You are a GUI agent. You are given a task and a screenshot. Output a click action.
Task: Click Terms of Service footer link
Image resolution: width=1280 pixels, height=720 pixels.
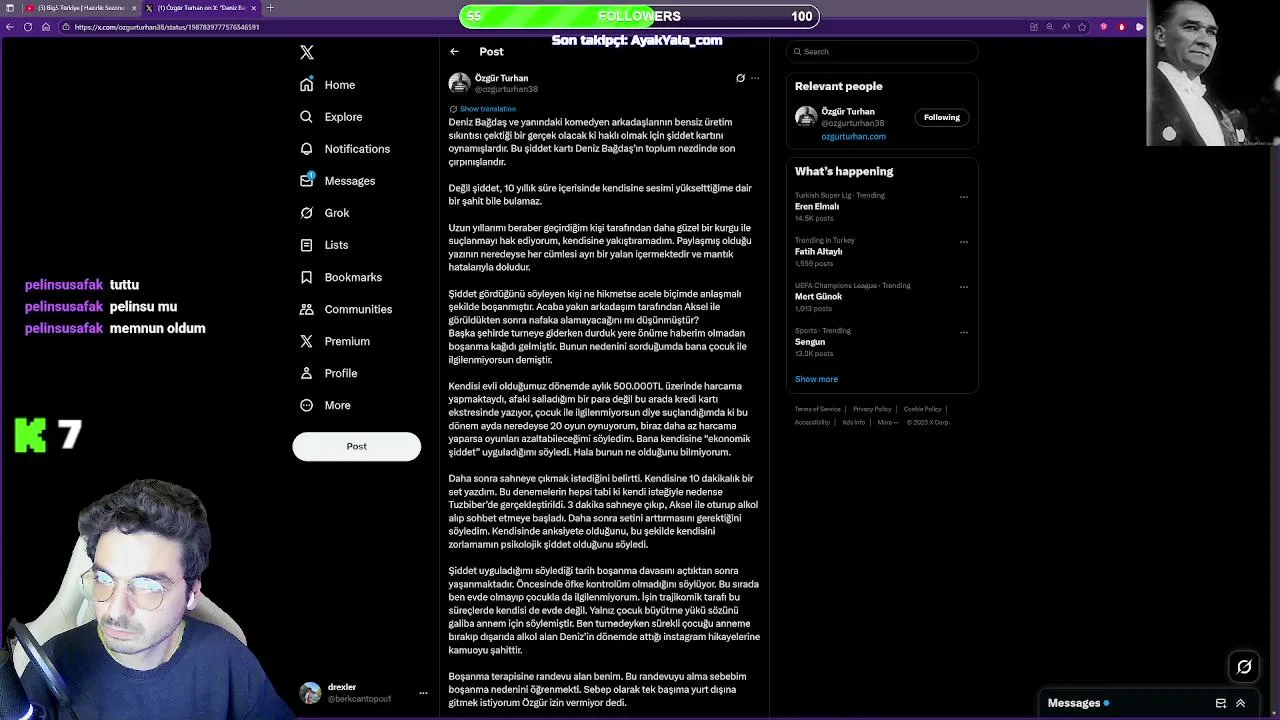click(x=818, y=409)
